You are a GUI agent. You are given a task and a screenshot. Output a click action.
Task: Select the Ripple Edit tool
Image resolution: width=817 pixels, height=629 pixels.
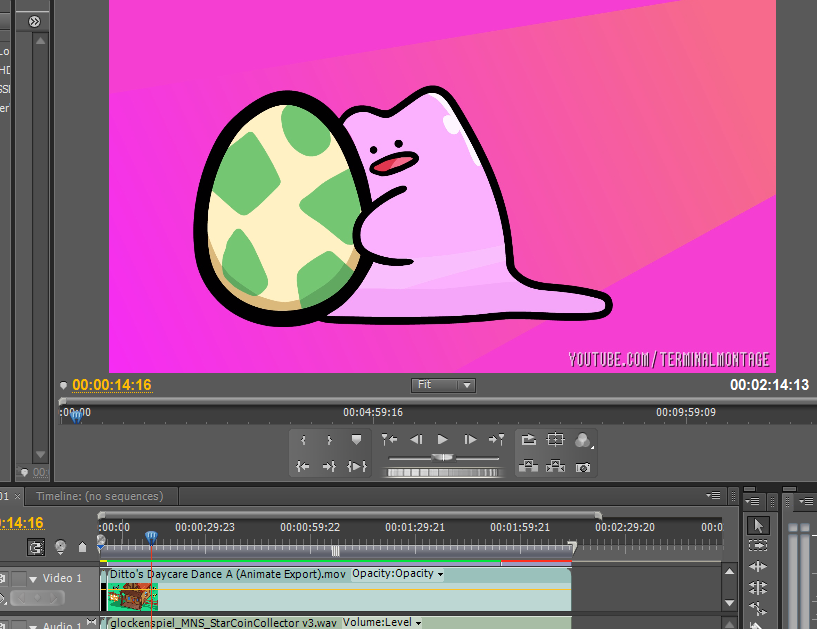(758, 566)
